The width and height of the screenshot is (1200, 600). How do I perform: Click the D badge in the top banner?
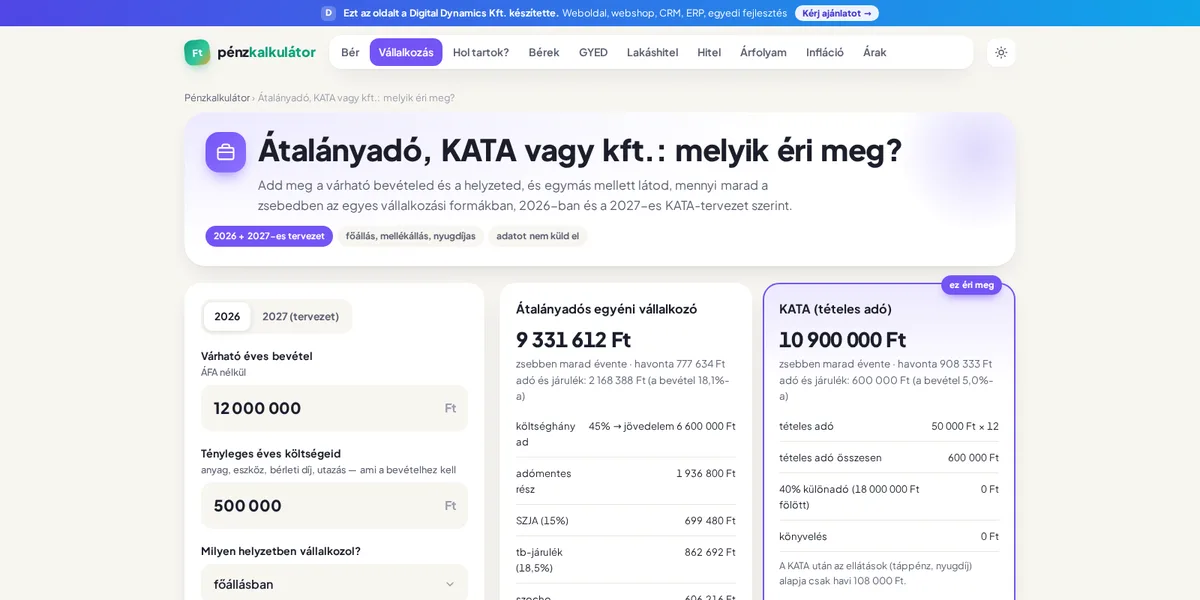pyautogui.click(x=328, y=13)
